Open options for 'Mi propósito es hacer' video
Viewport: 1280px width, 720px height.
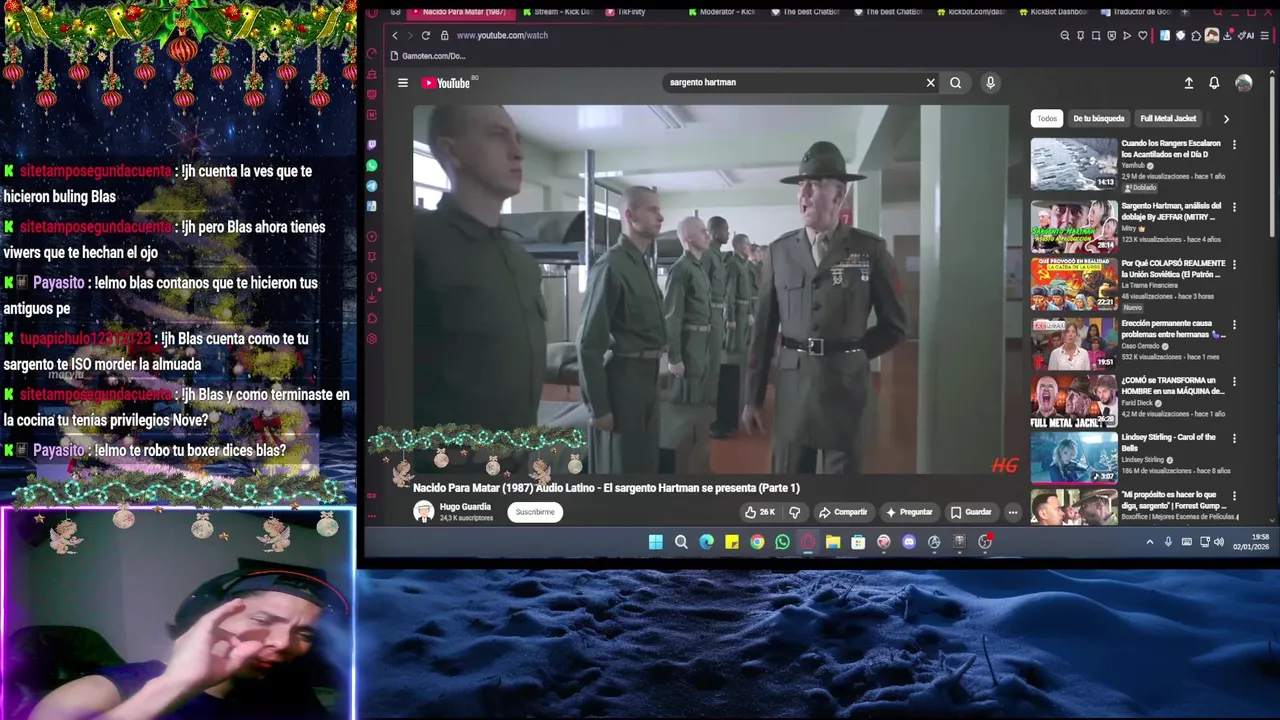coord(1234,496)
